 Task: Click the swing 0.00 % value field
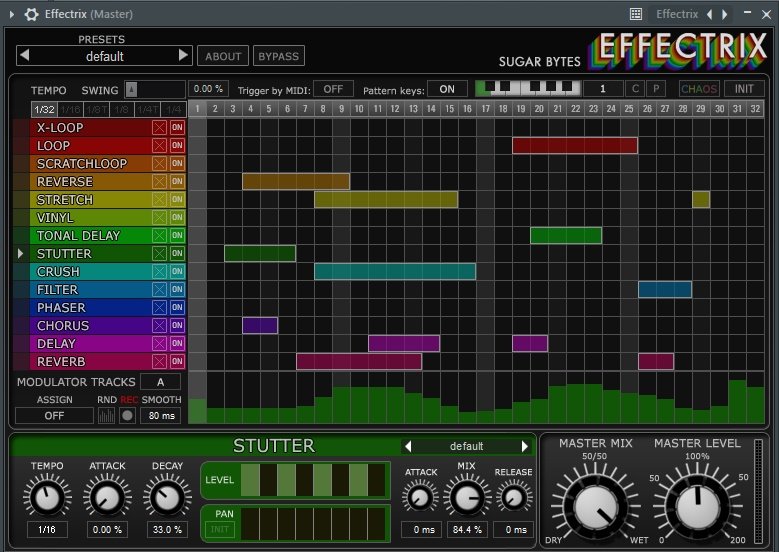208,89
